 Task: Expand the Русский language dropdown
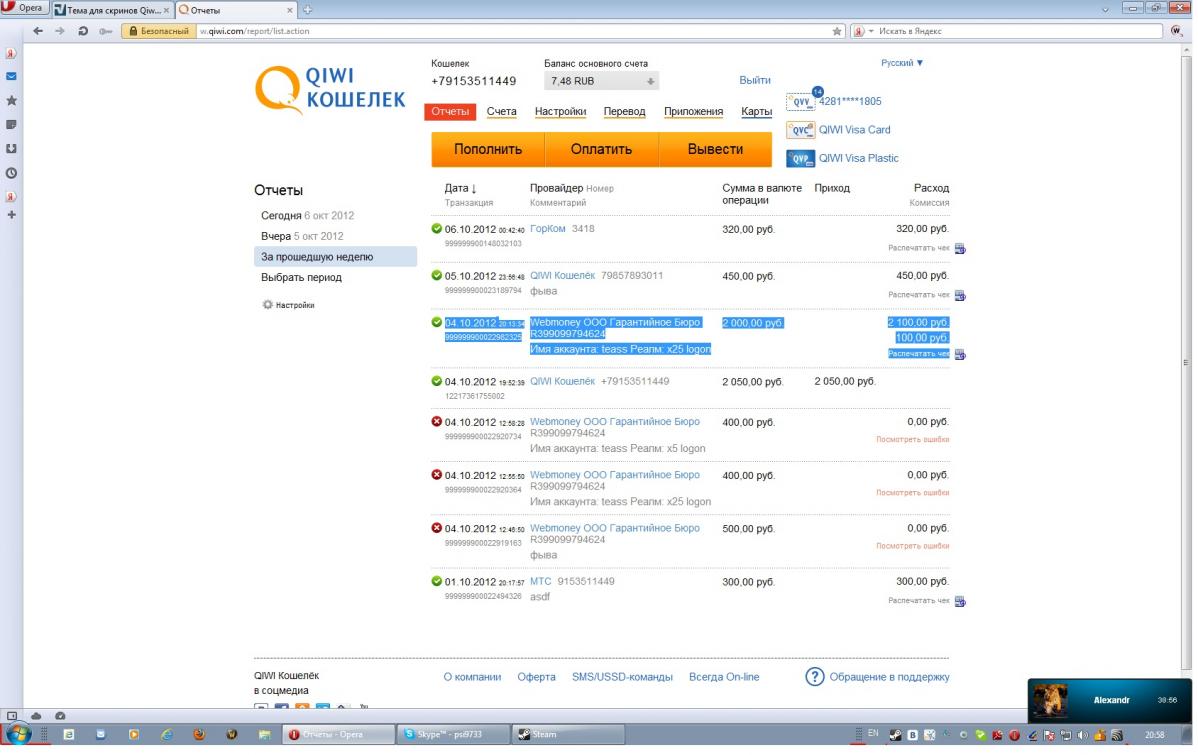pos(902,63)
